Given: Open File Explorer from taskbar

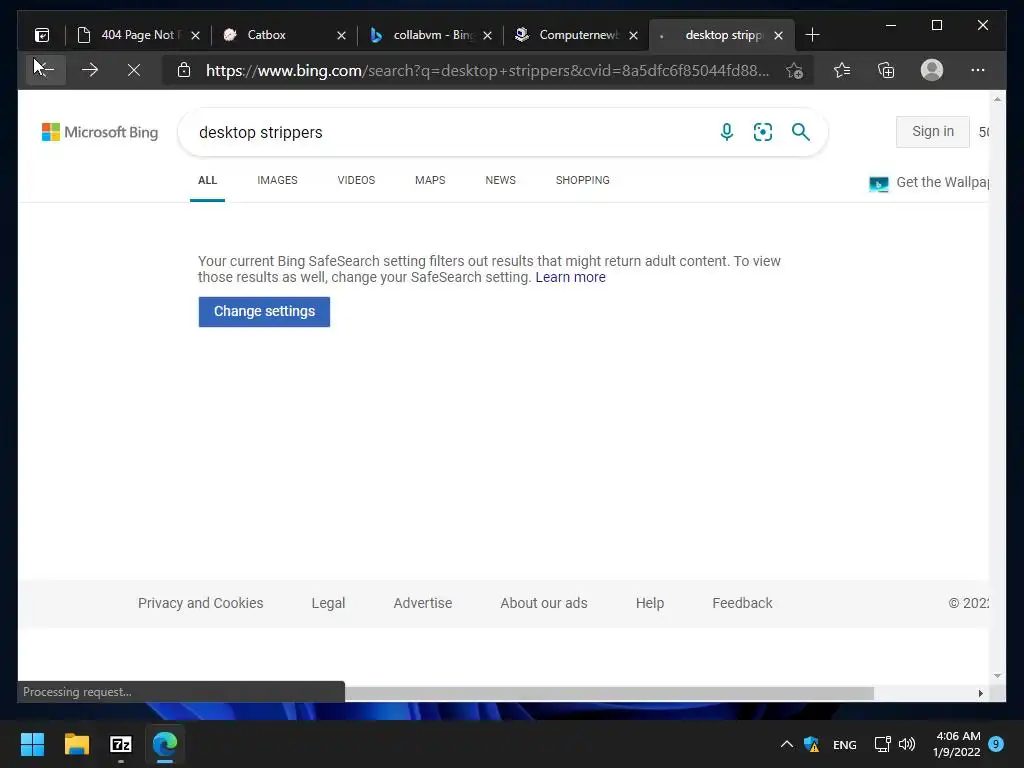Looking at the screenshot, I should tap(76, 744).
